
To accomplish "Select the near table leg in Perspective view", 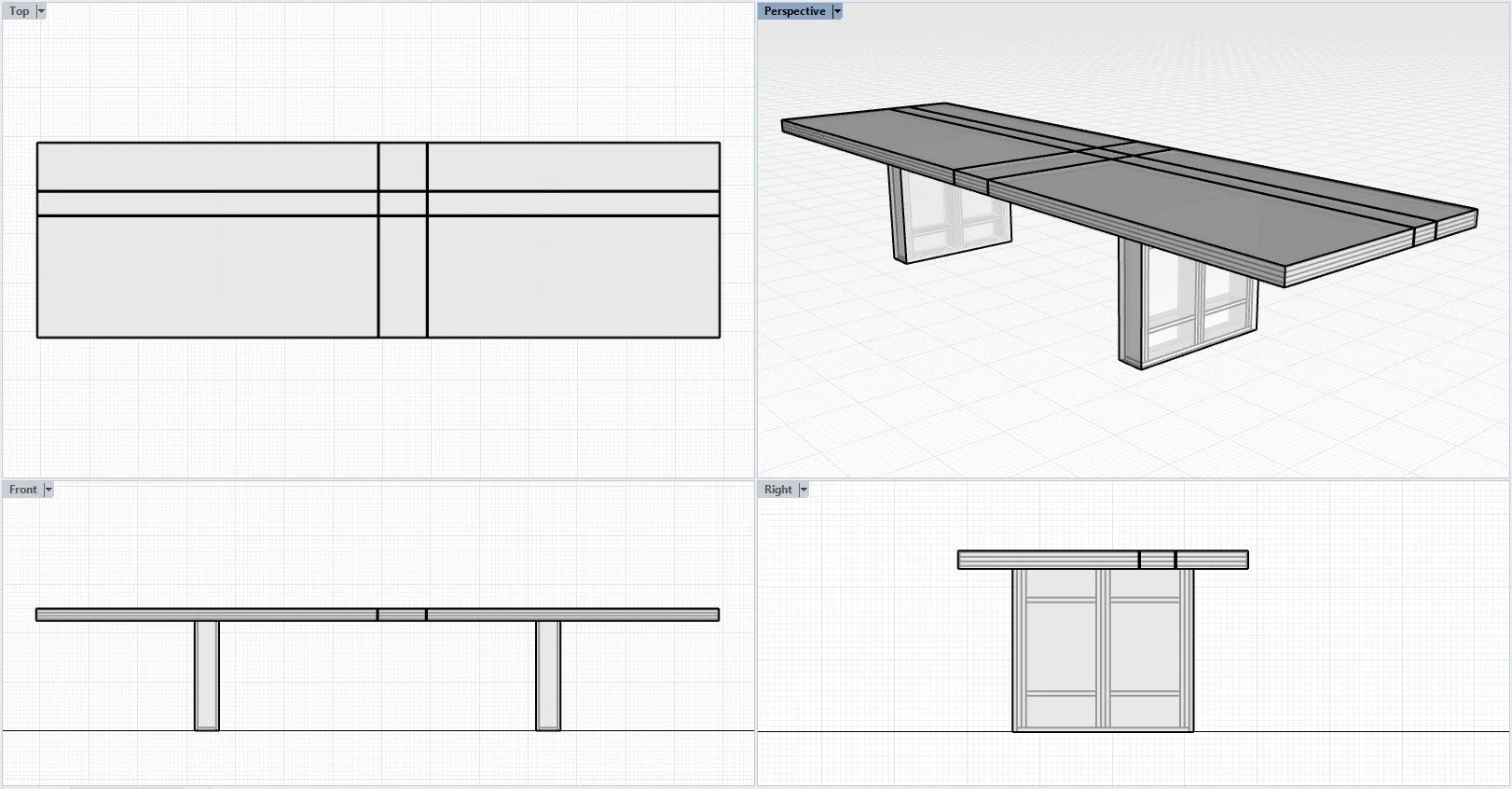I will [1187, 303].
